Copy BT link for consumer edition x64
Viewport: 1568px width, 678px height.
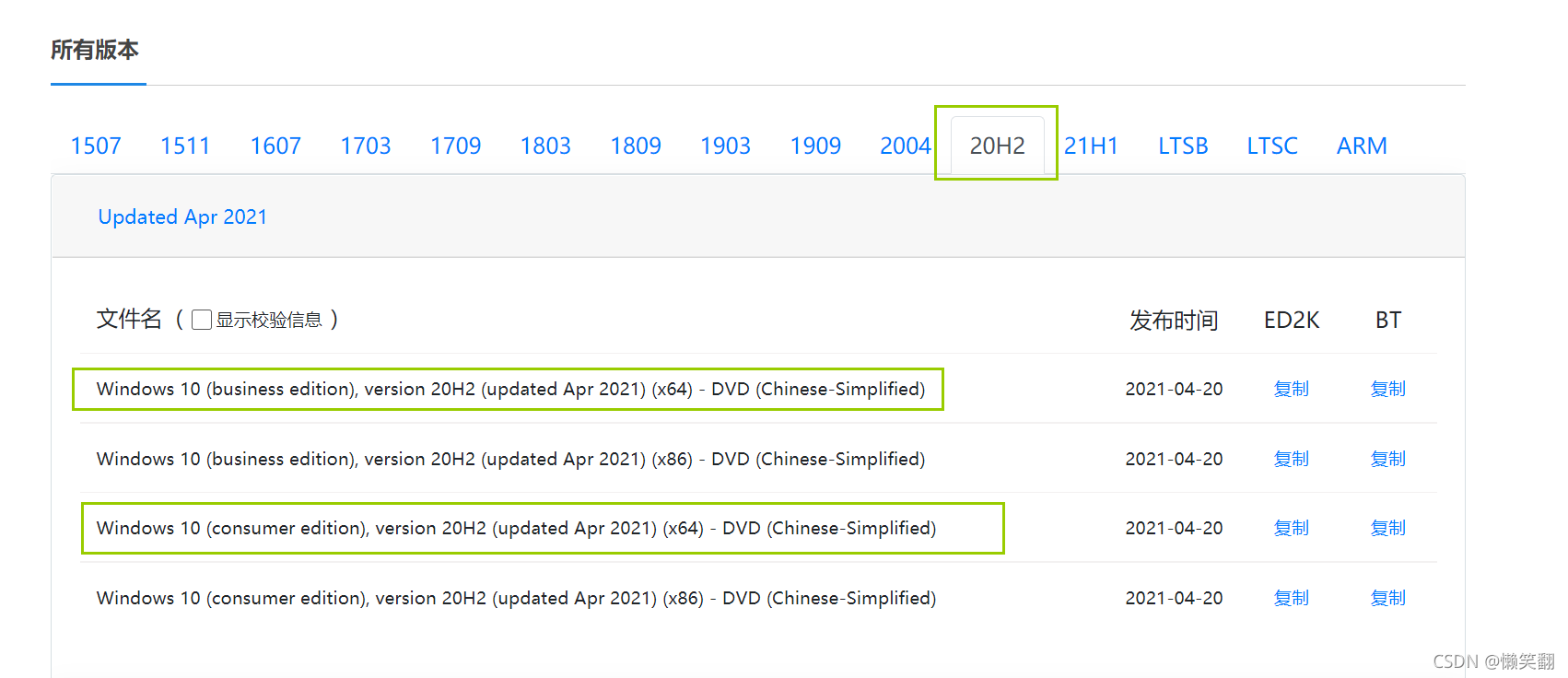point(1388,529)
